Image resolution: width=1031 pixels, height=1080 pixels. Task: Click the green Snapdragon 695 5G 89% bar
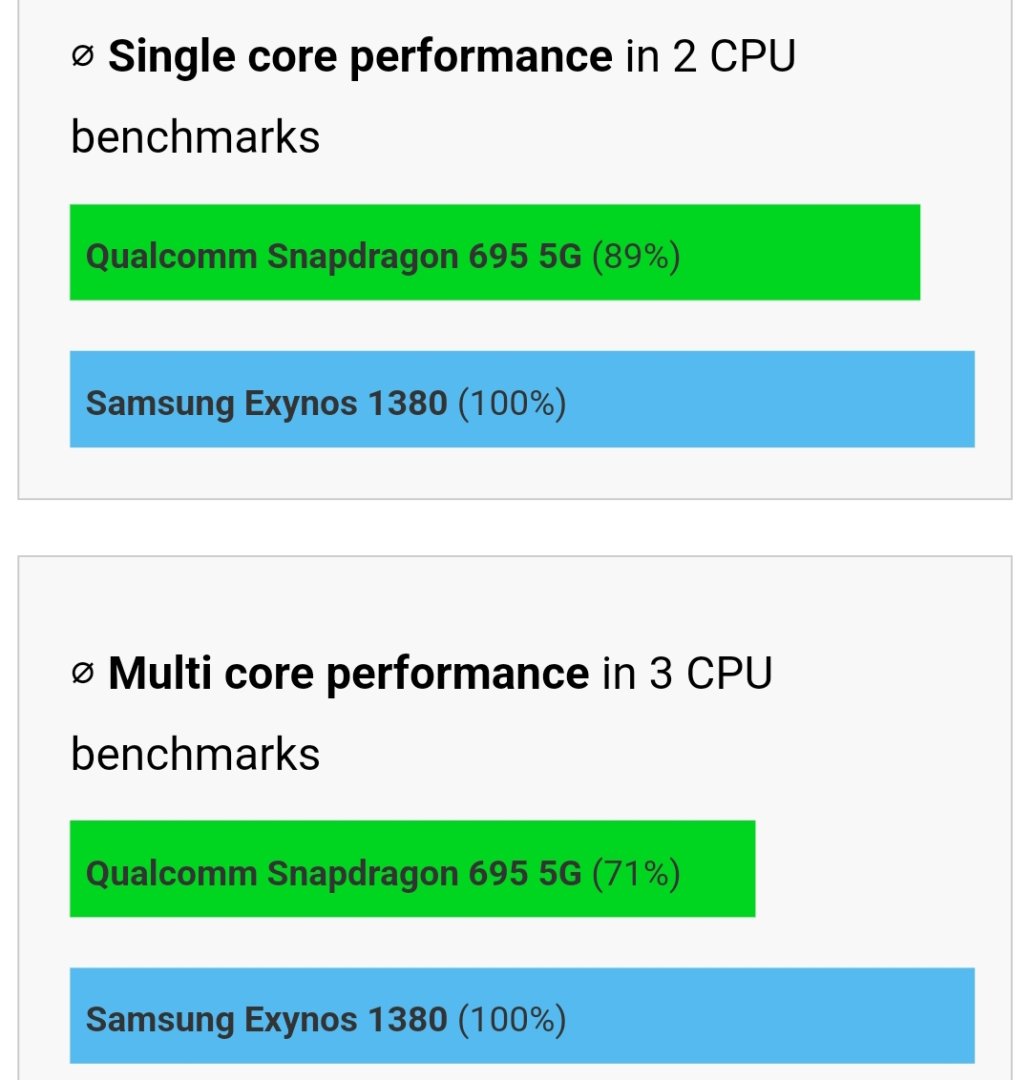(x=494, y=252)
